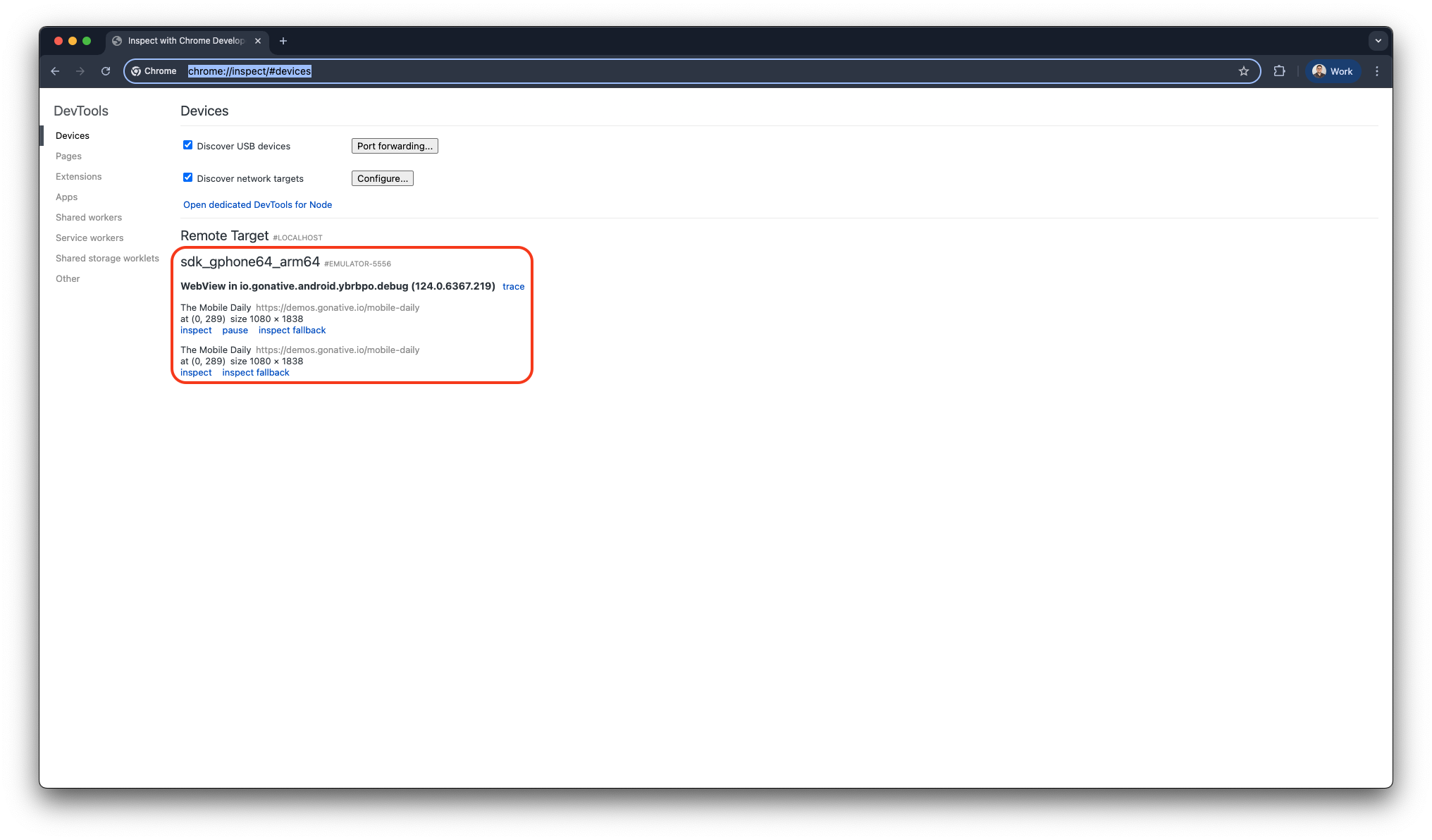Image resolution: width=1432 pixels, height=840 pixels.
Task: Close the Inspect with Chrome tab
Action: coord(258,41)
